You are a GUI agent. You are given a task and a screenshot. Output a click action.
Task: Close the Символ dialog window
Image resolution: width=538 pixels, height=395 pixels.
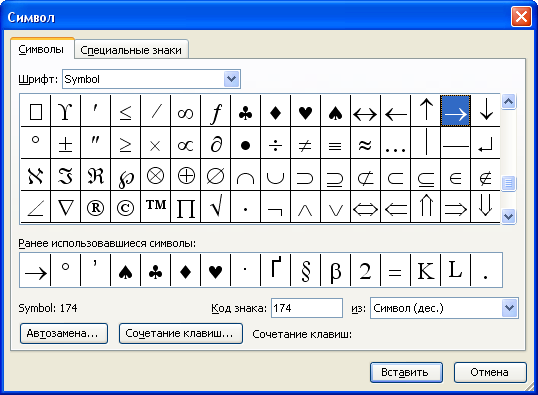pos(521,16)
